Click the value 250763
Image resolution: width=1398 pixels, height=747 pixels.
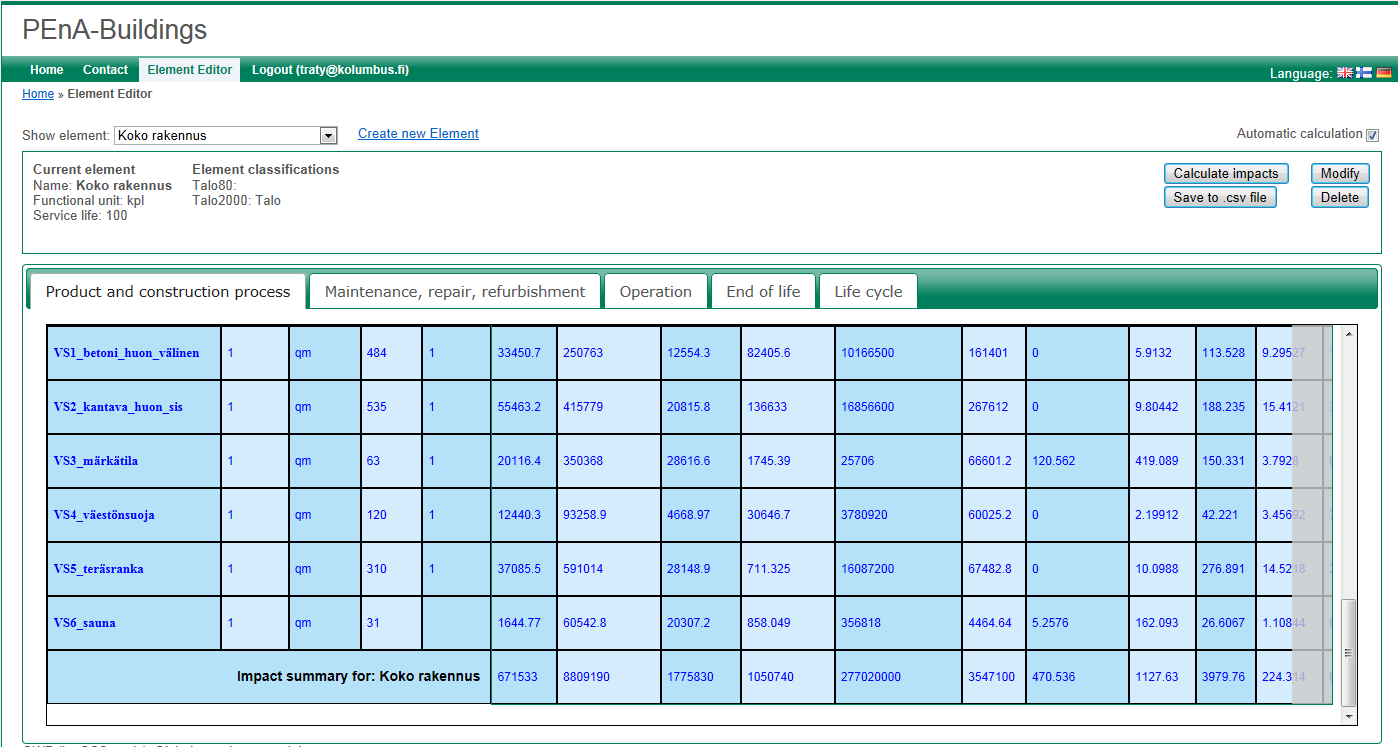583,353
